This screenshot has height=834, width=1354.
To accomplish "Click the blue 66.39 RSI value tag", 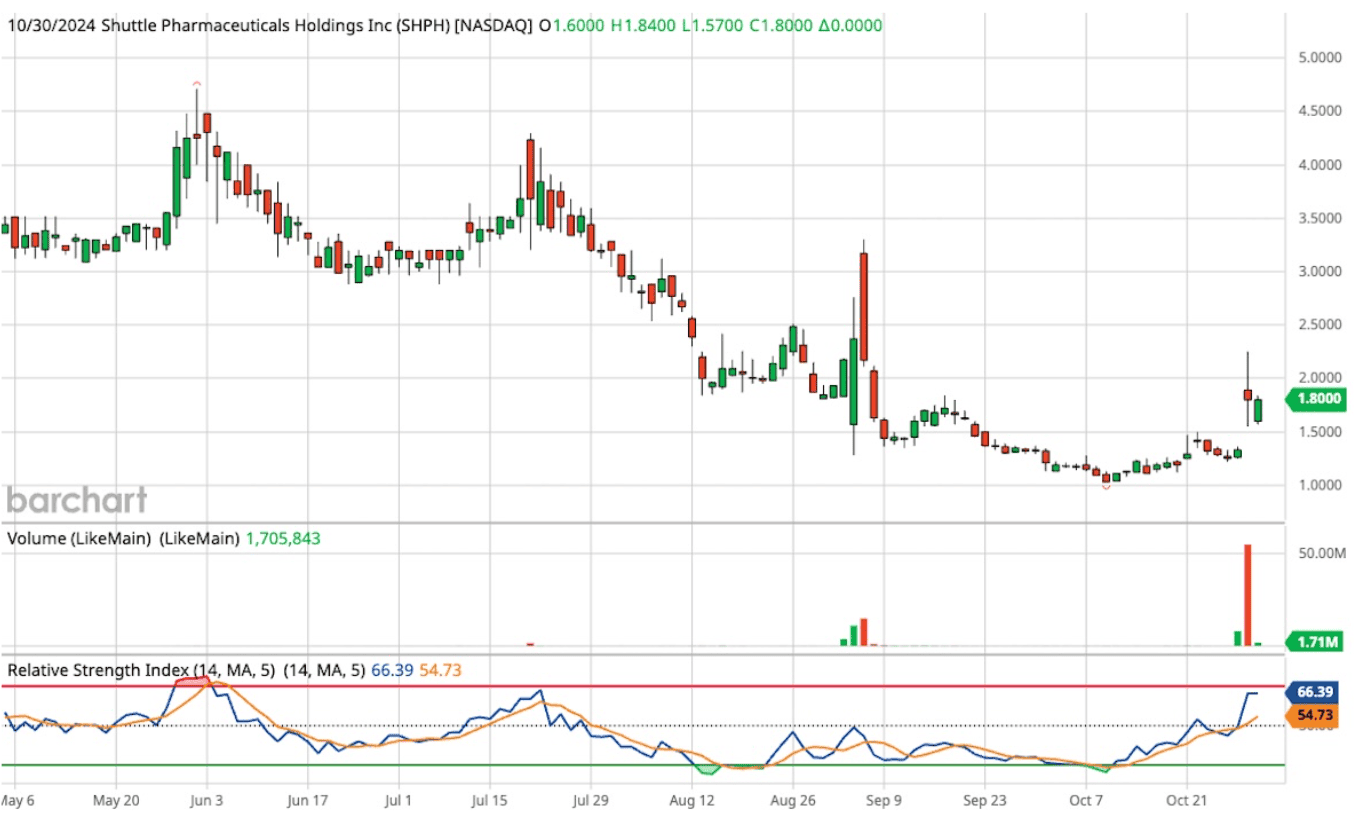I will (x=1317, y=691).
